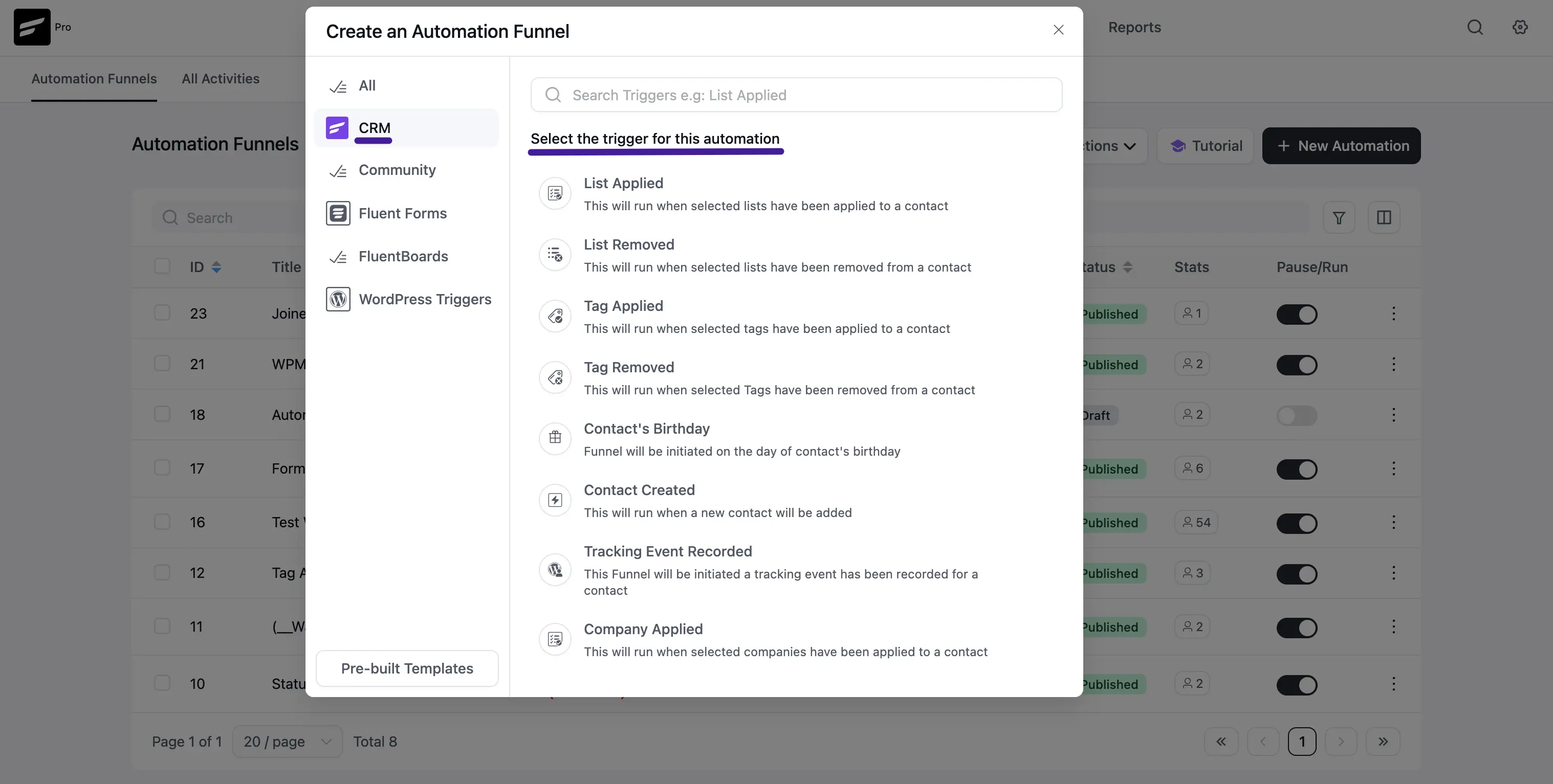Click the New Automation button
The height and width of the screenshot is (784, 1553).
pyautogui.click(x=1341, y=146)
